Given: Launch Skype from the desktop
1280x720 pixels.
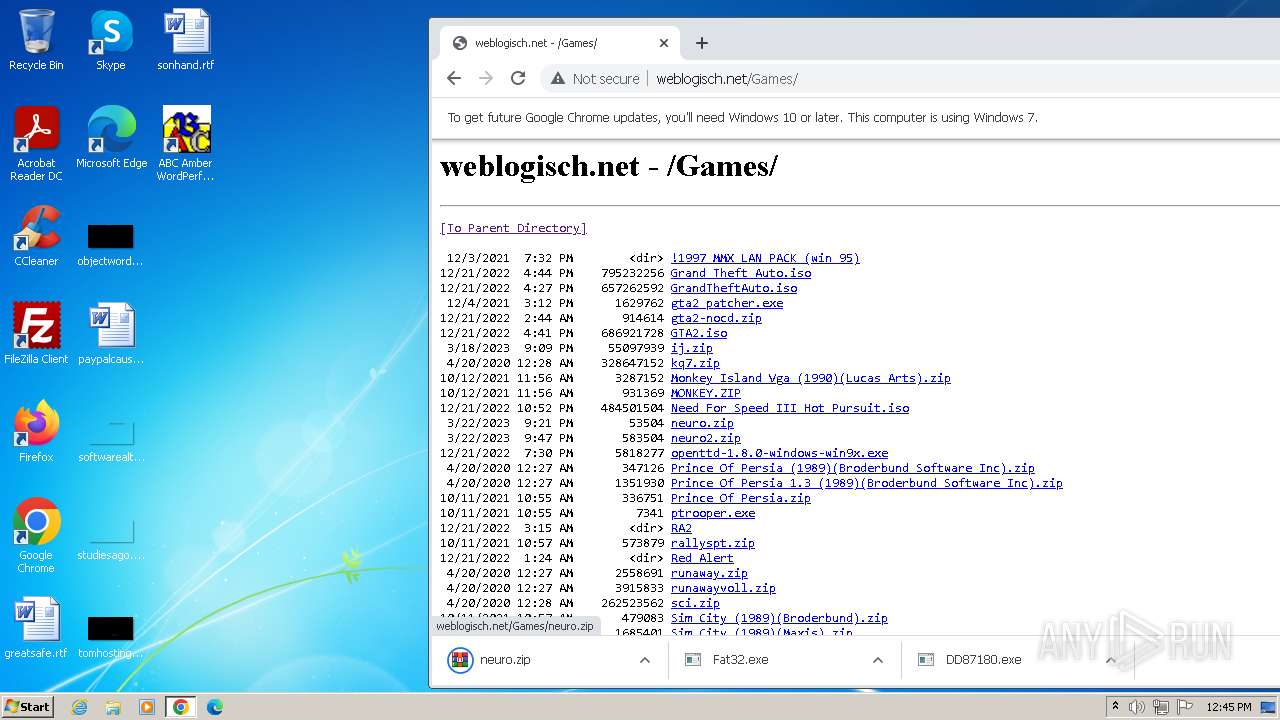Looking at the screenshot, I should [111, 40].
